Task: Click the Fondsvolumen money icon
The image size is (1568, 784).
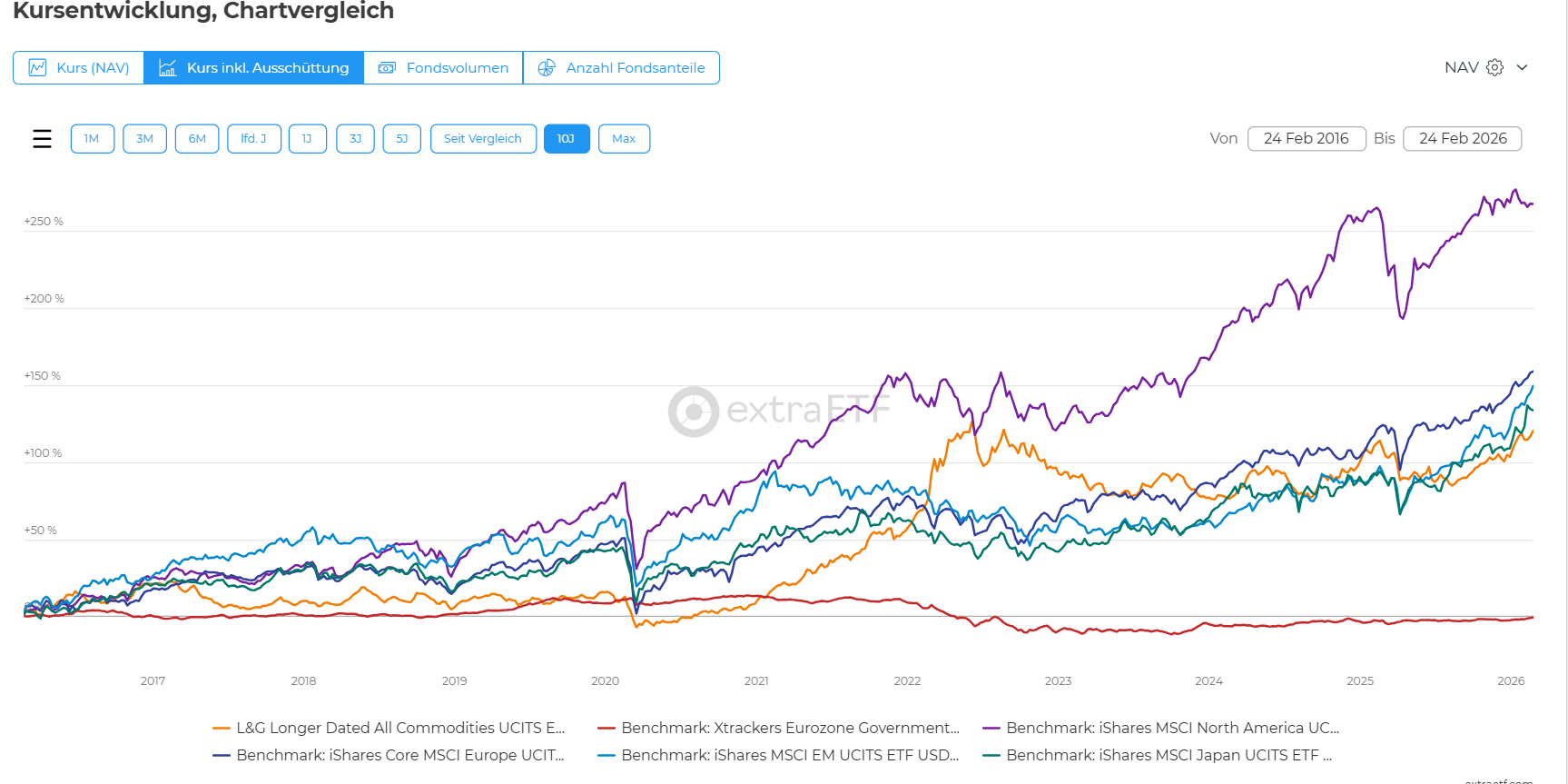Action: [x=387, y=68]
